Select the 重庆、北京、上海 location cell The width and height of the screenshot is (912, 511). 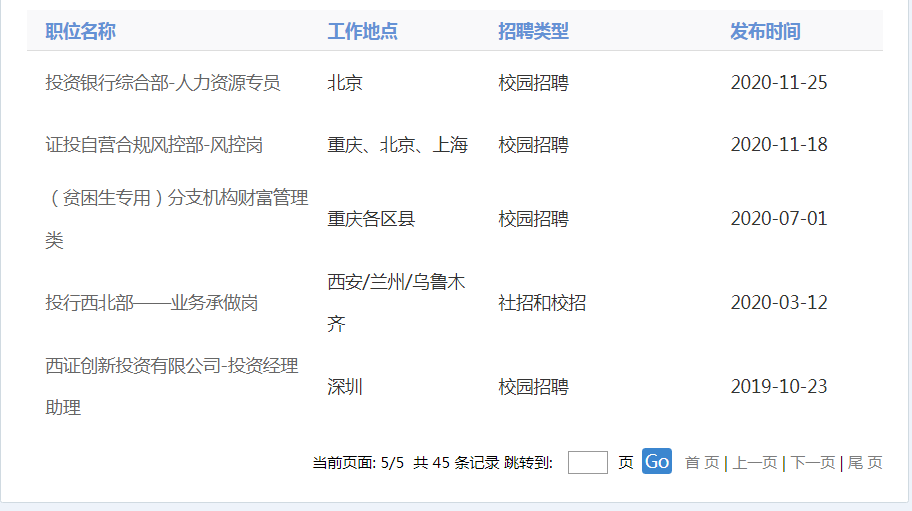tap(397, 145)
